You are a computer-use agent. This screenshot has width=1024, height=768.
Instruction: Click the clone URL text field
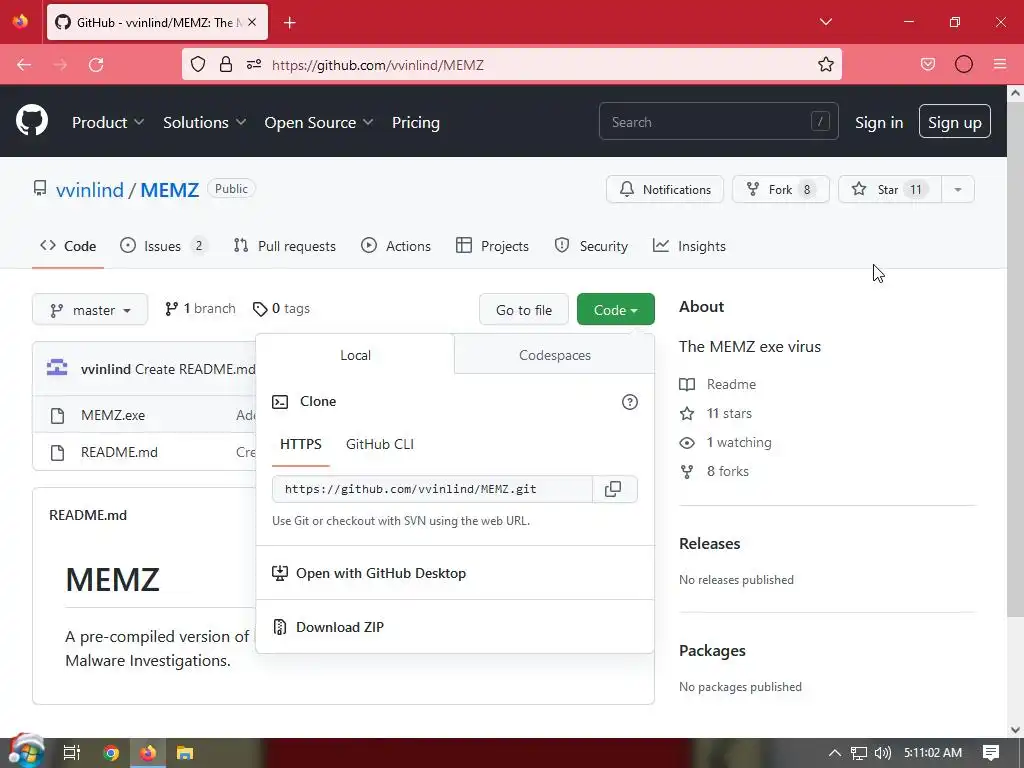[x=432, y=489]
